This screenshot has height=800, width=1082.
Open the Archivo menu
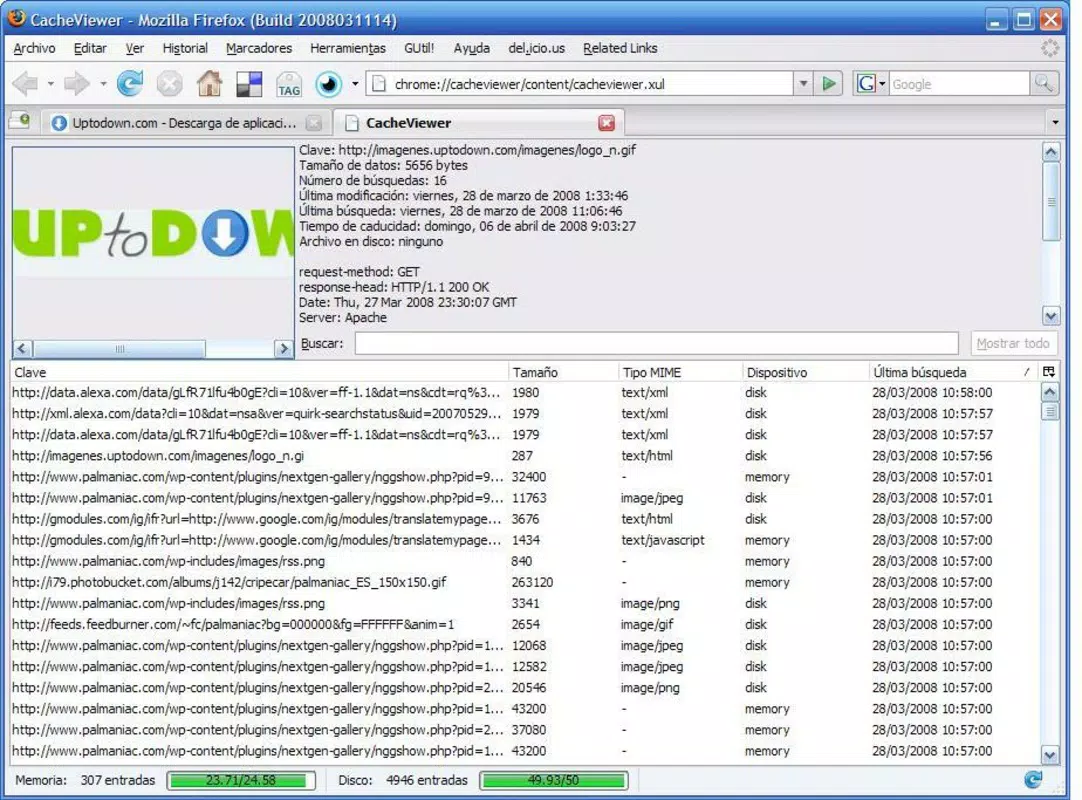(x=35, y=48)
